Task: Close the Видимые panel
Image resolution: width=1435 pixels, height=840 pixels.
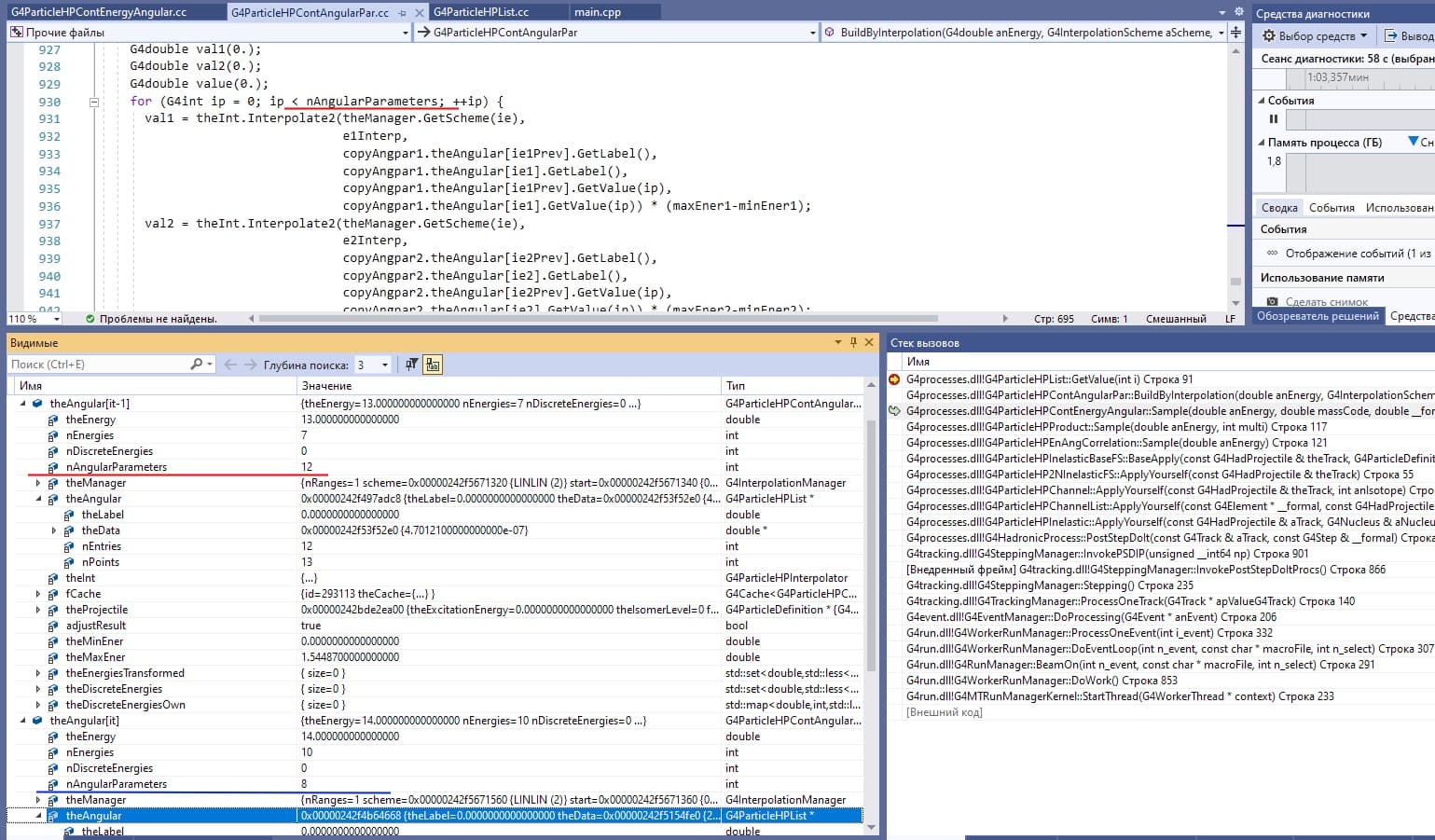Action: pyautogui.click(x=869, y=342)
